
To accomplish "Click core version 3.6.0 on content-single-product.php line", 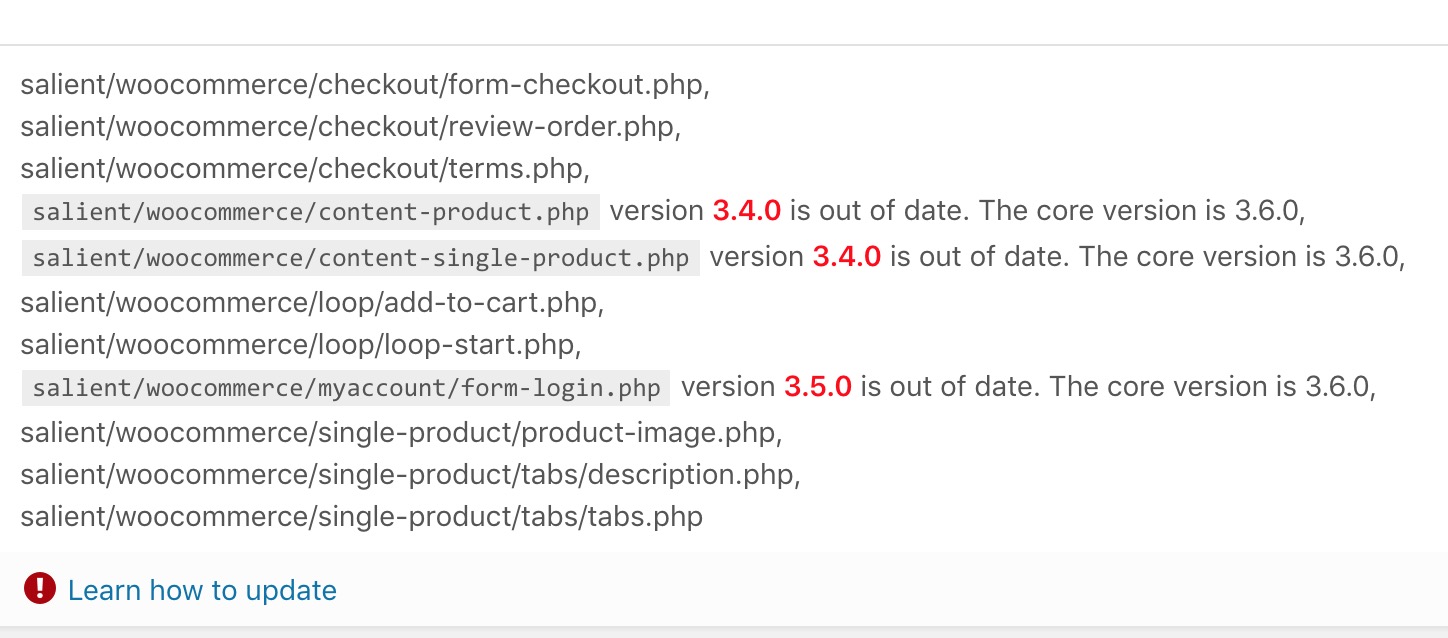I will pyautogui.click(x=1368, y=257).
